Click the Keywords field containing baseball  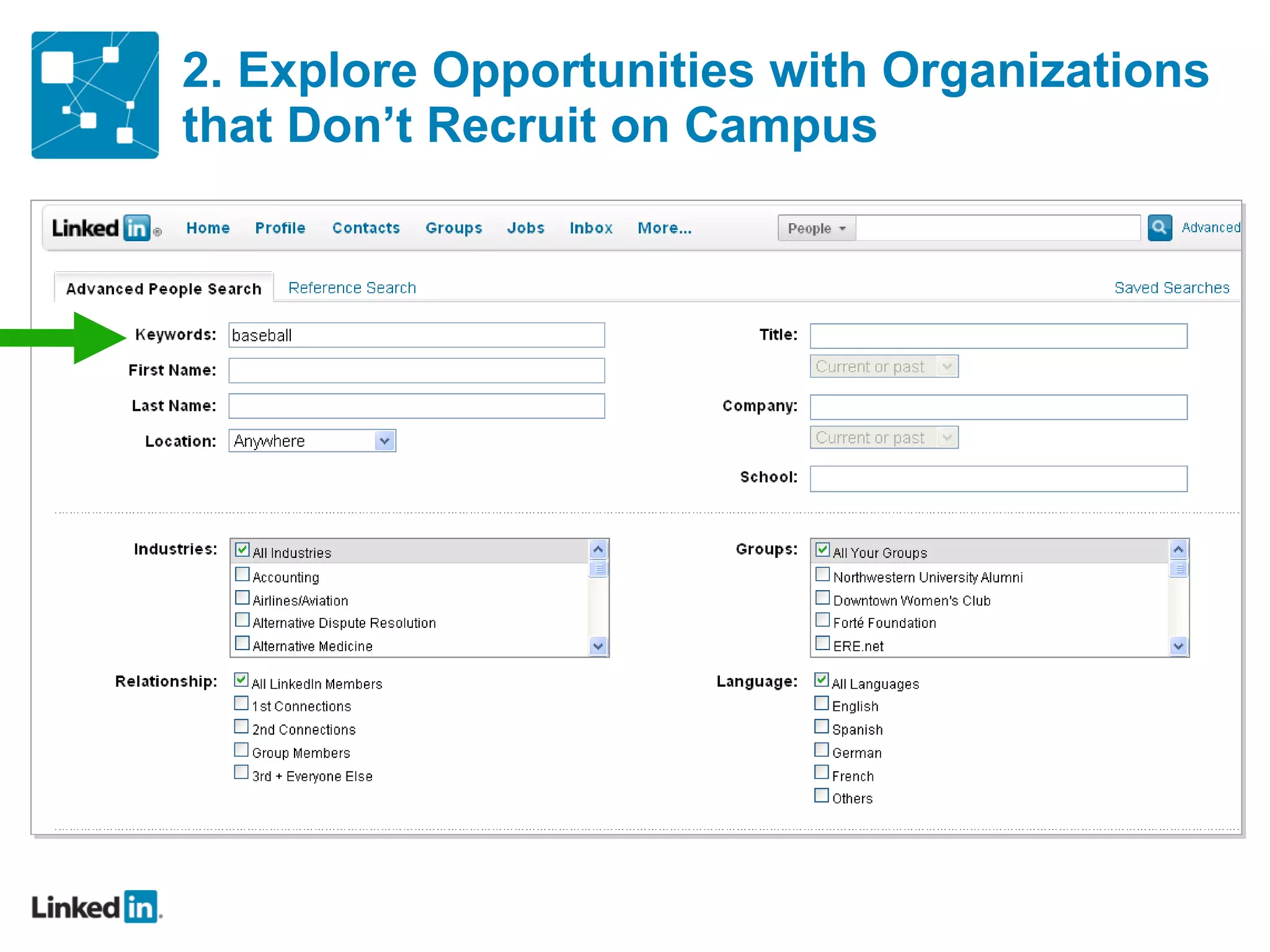click(417, 335)
